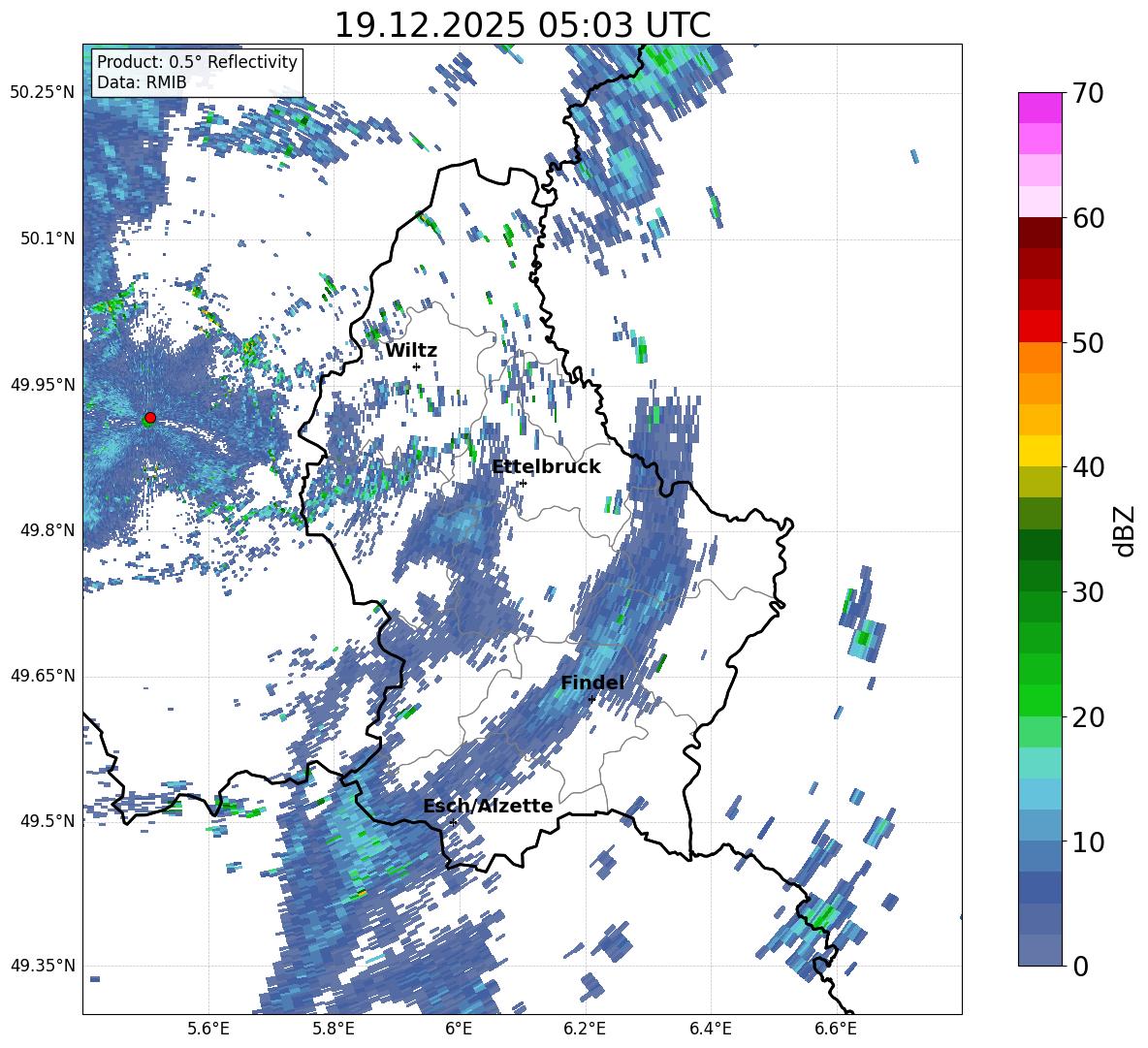Click the 'Product: 0.5° Reflectivity' label
This screenshot has width=1148, height=1048.
click(x=197, y=61)
